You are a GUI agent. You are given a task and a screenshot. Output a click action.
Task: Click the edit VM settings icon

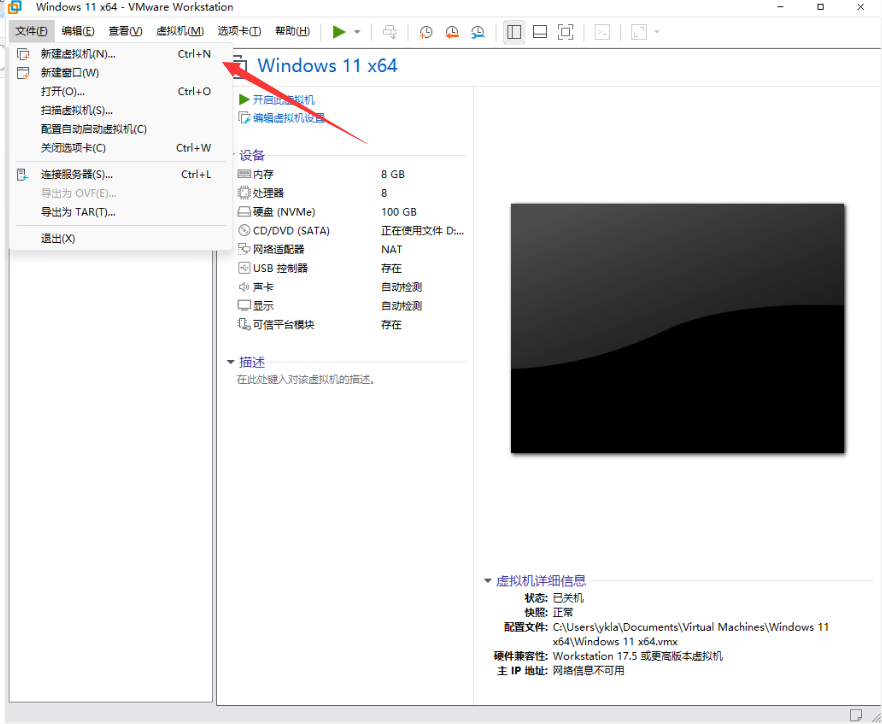[244, 118]
